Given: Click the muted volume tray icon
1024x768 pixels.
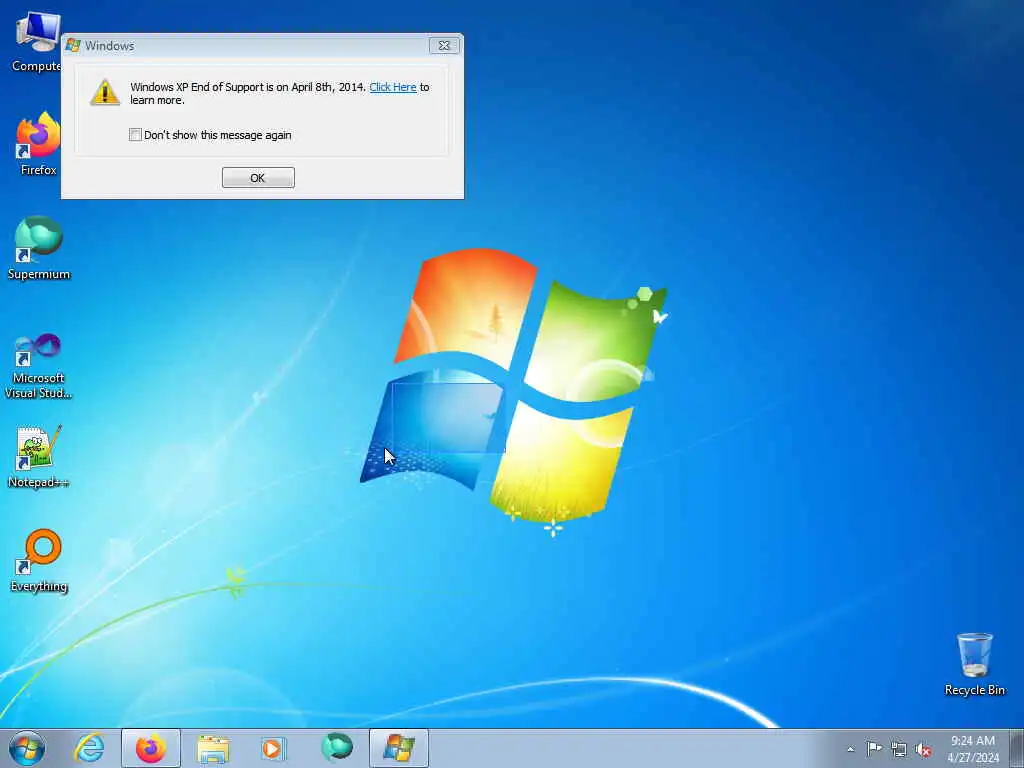Looking at the screenshot, I should [x=923, y=749].
